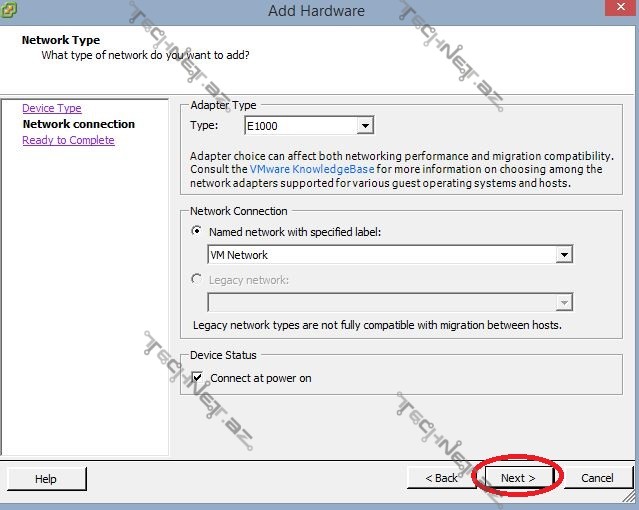Jump to Ready to Complete step
The height and width of the screenshot is (510, 639).
[x=68, y=140]
